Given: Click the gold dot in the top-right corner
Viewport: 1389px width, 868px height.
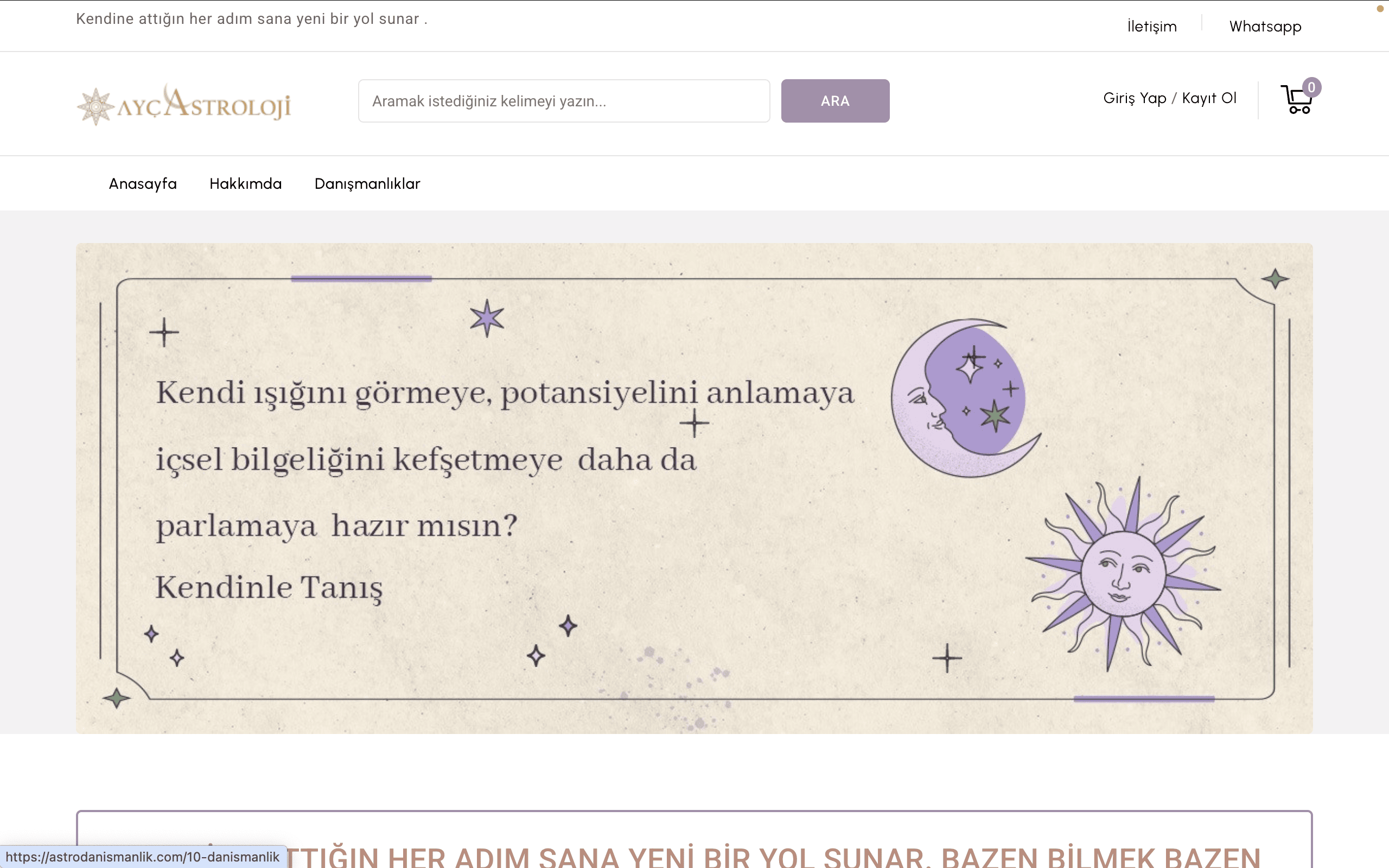Looking at the screenshot, I should [1380, 9].
